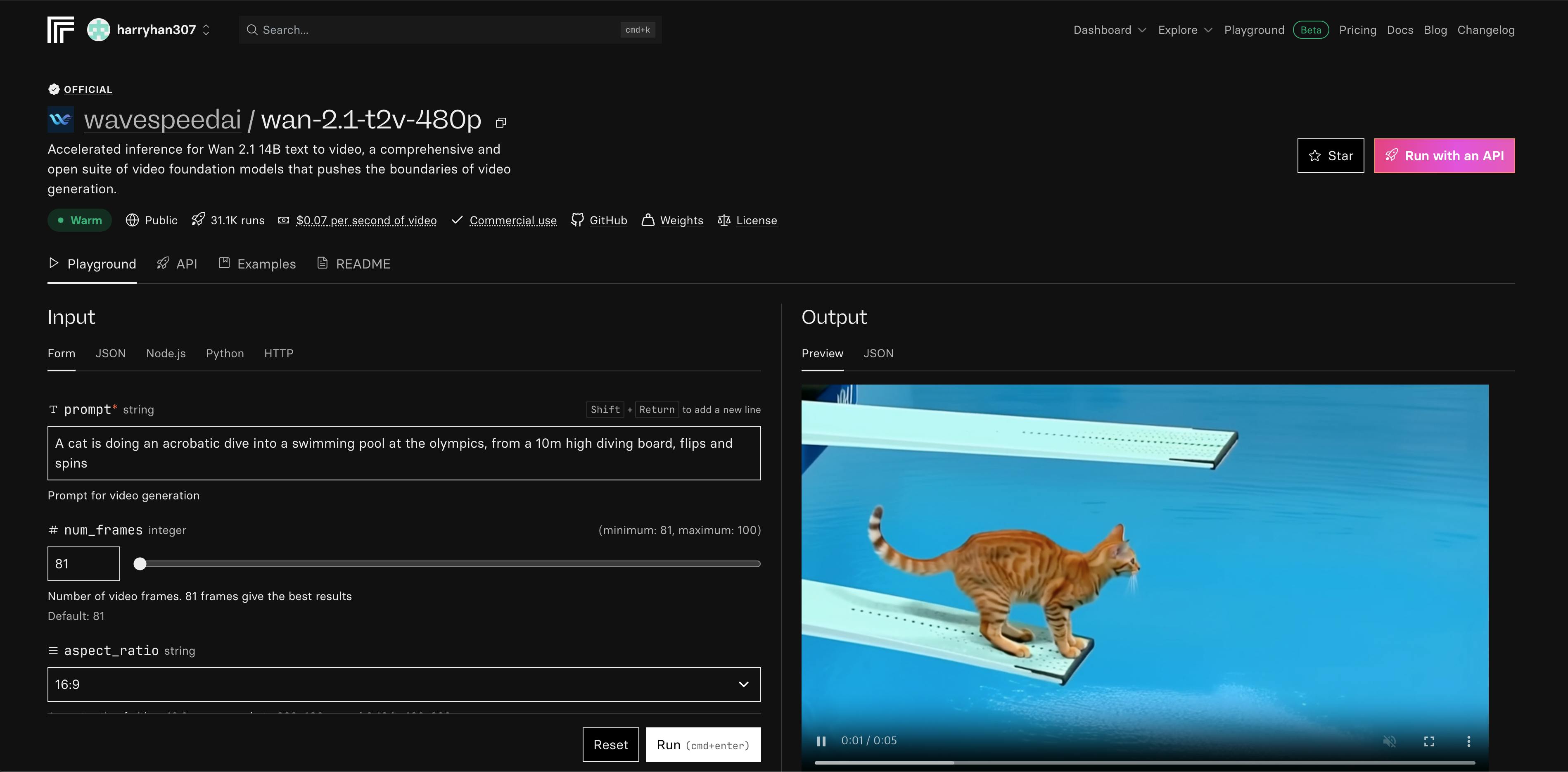1568x772 pixels.
Task: Open video more options menu
Action: click(x=1468, y=741)
